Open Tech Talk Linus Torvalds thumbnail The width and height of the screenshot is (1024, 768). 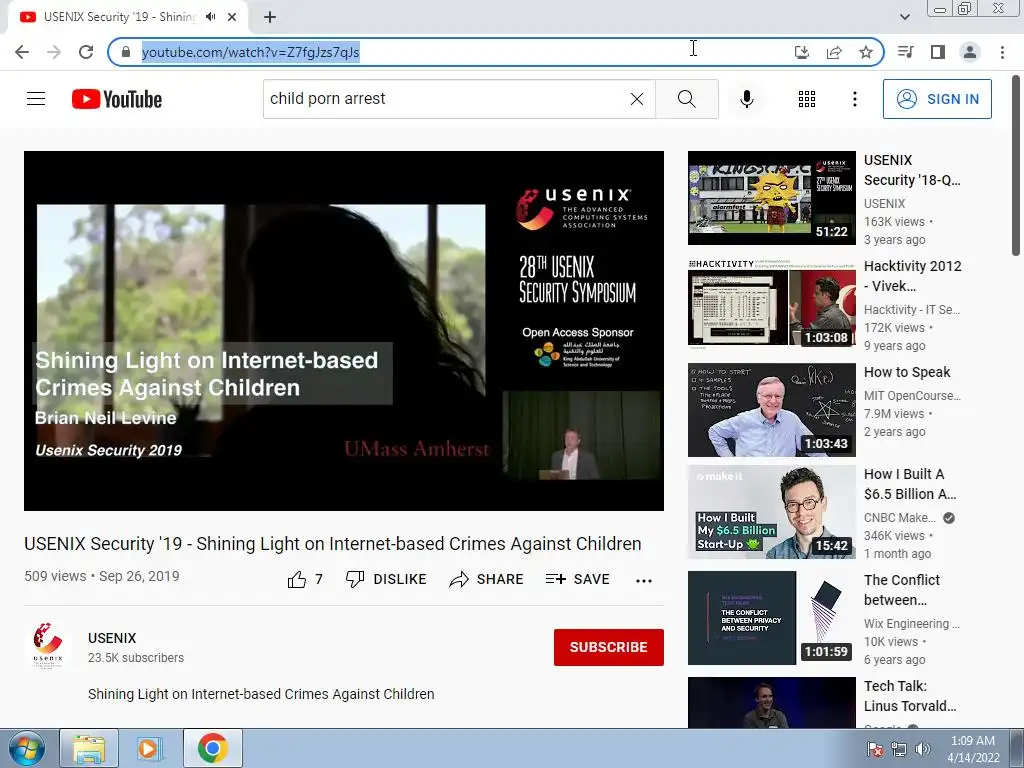point(771,703)
